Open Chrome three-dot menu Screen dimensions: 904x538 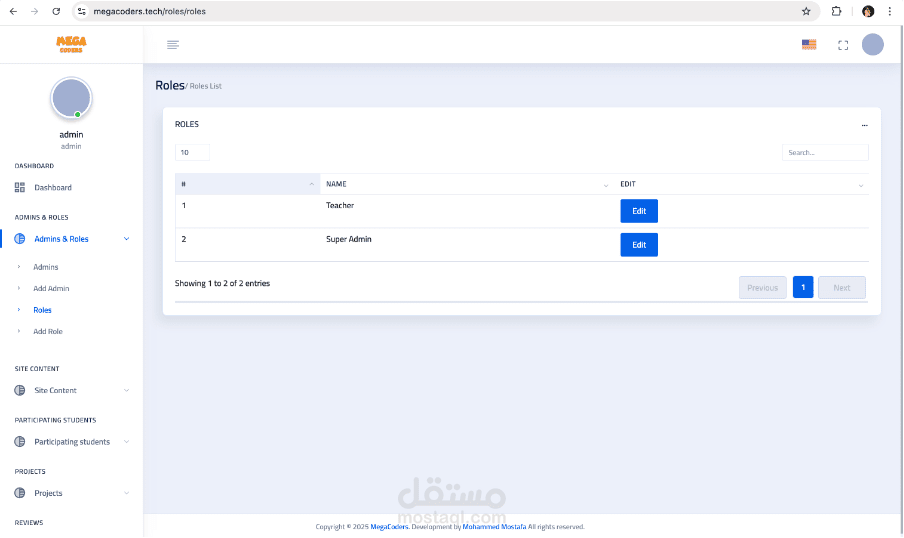pos(890,12)
